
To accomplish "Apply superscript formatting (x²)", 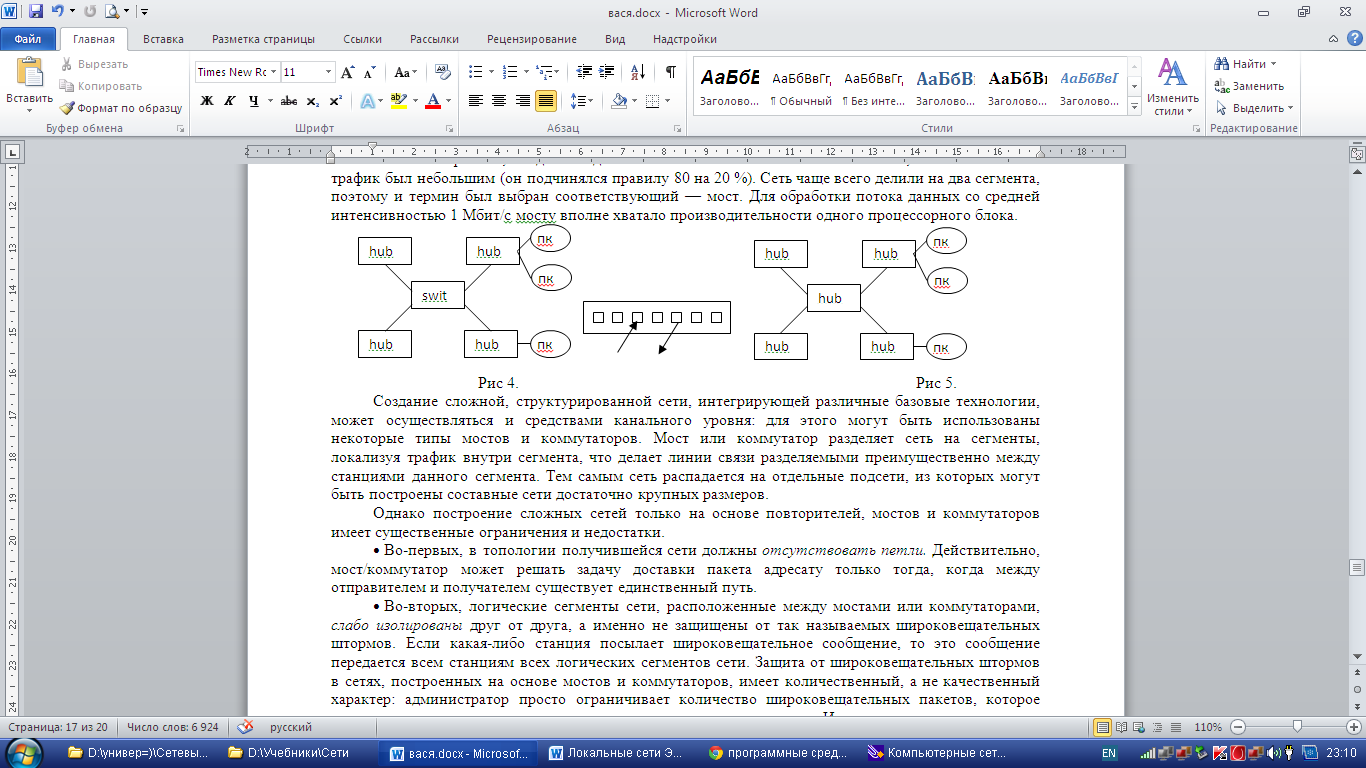I will (335, 101).
